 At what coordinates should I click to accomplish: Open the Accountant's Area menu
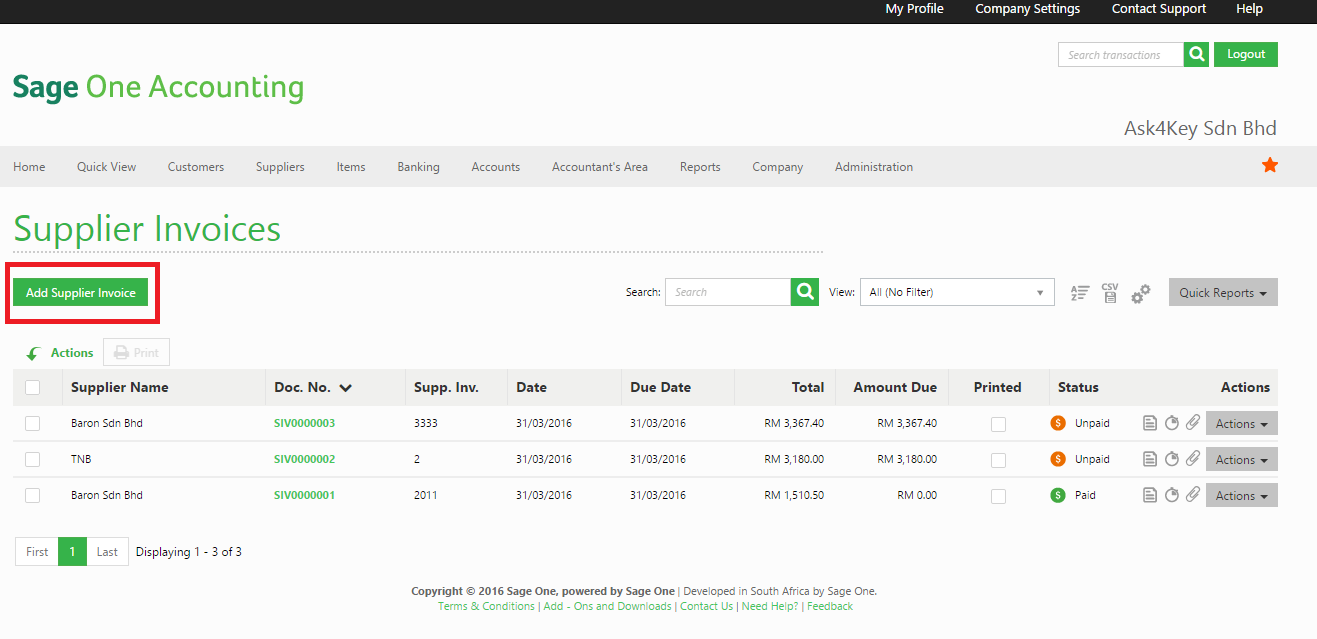[x=600, y=167]
